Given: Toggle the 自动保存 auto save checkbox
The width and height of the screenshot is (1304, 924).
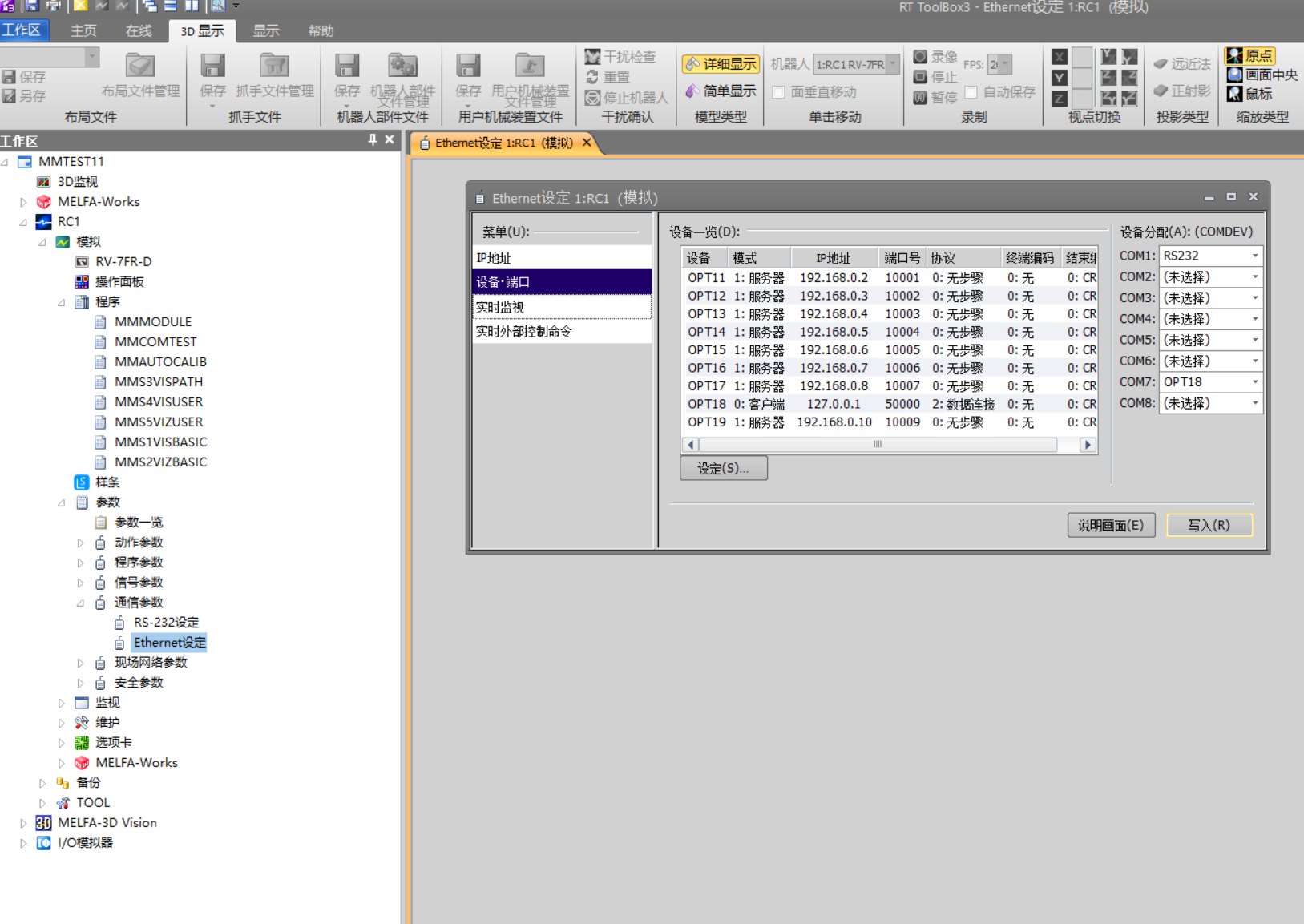Looking at the screenshot, I should [x=971, y=92].
